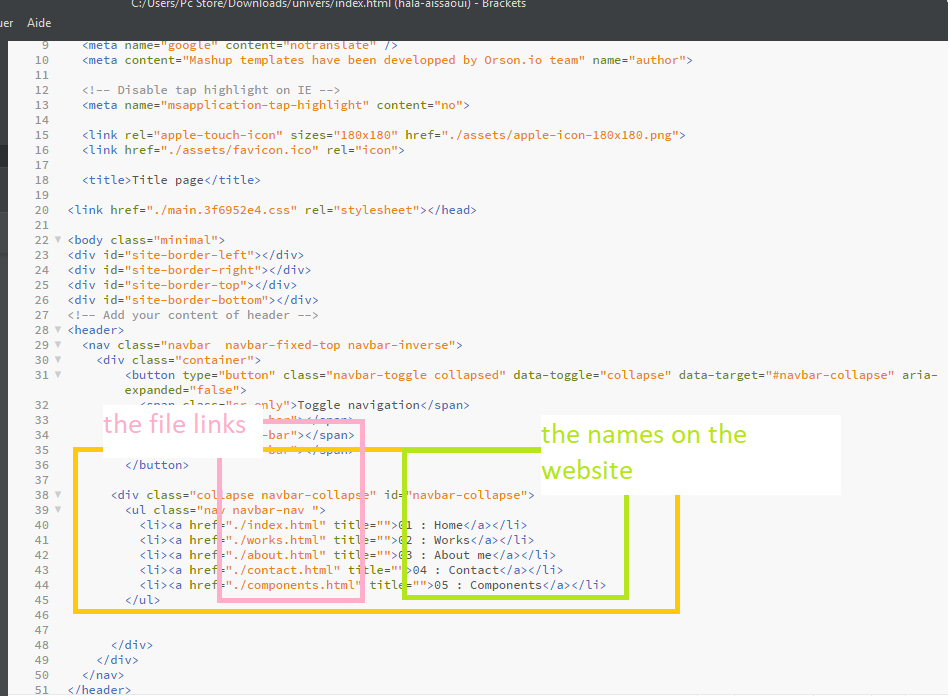Click the "Title page" text in title tag
Viewport: 950px width, 696px height.
(x=168, y=180)
